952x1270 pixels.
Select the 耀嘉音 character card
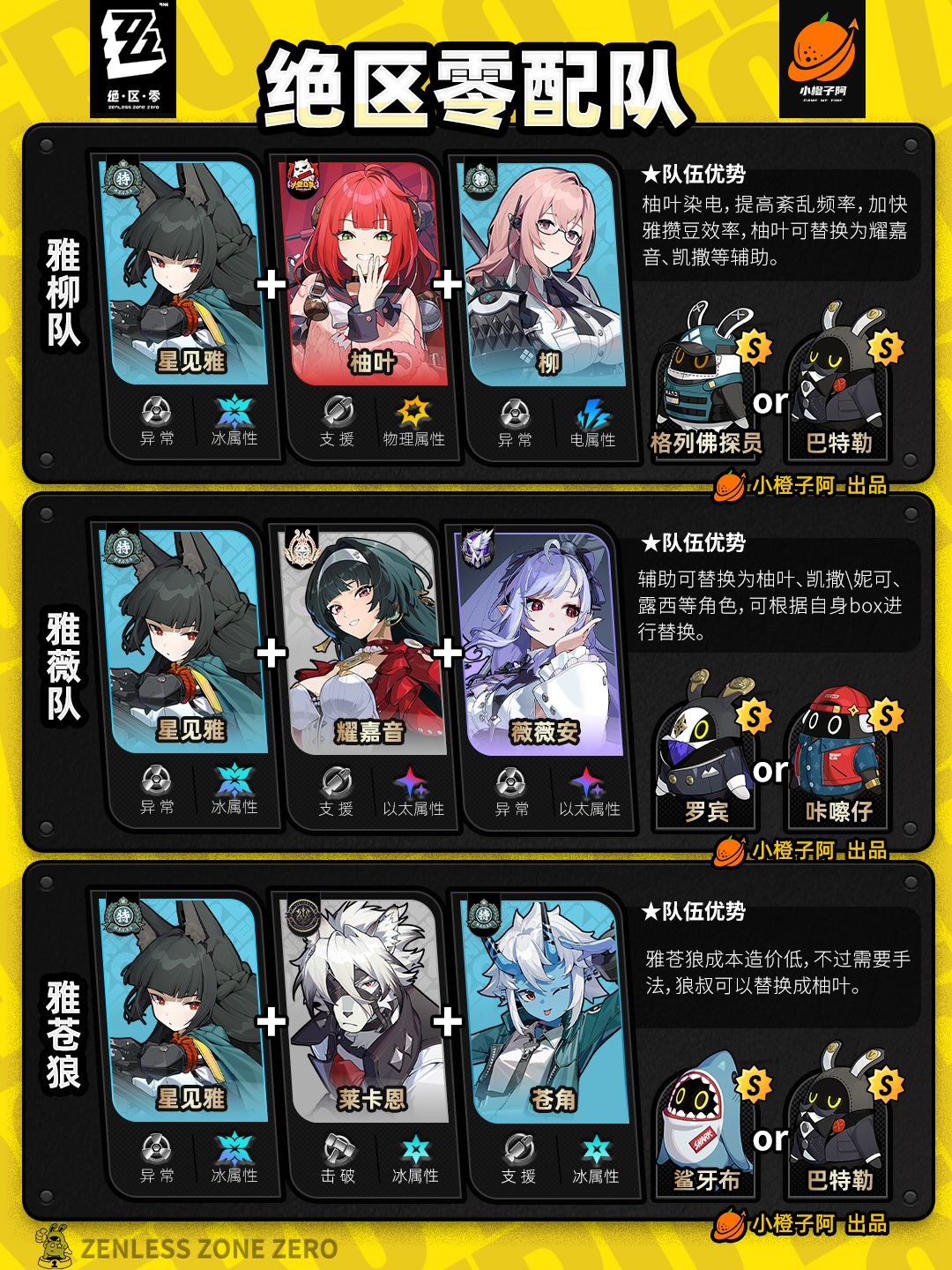coord(364,644)
